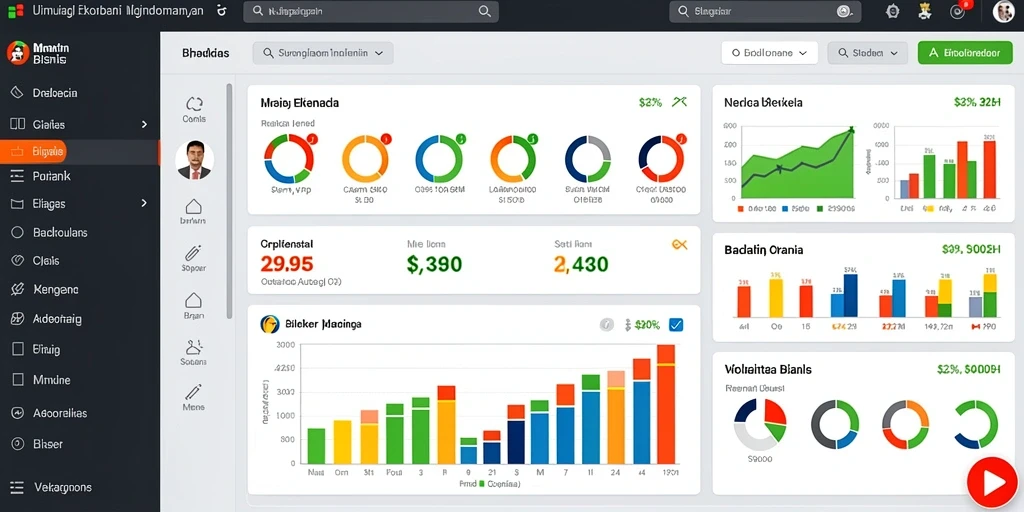Open the settings gear in the top bar
This screenshot has height=512, width=1024.
coord(892,11)
